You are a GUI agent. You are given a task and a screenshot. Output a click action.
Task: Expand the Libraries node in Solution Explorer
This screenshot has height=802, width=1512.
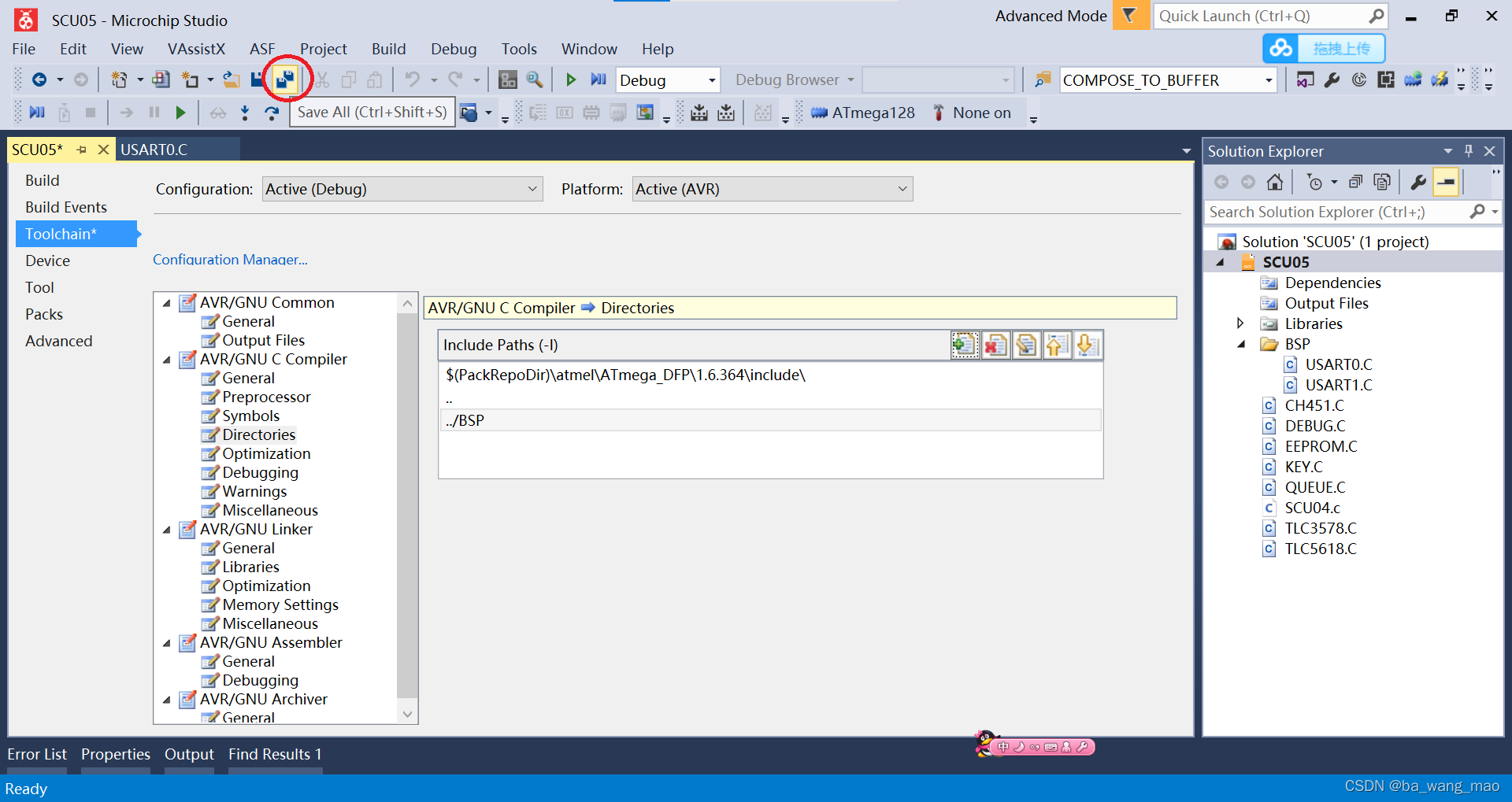pos(1240,323)
